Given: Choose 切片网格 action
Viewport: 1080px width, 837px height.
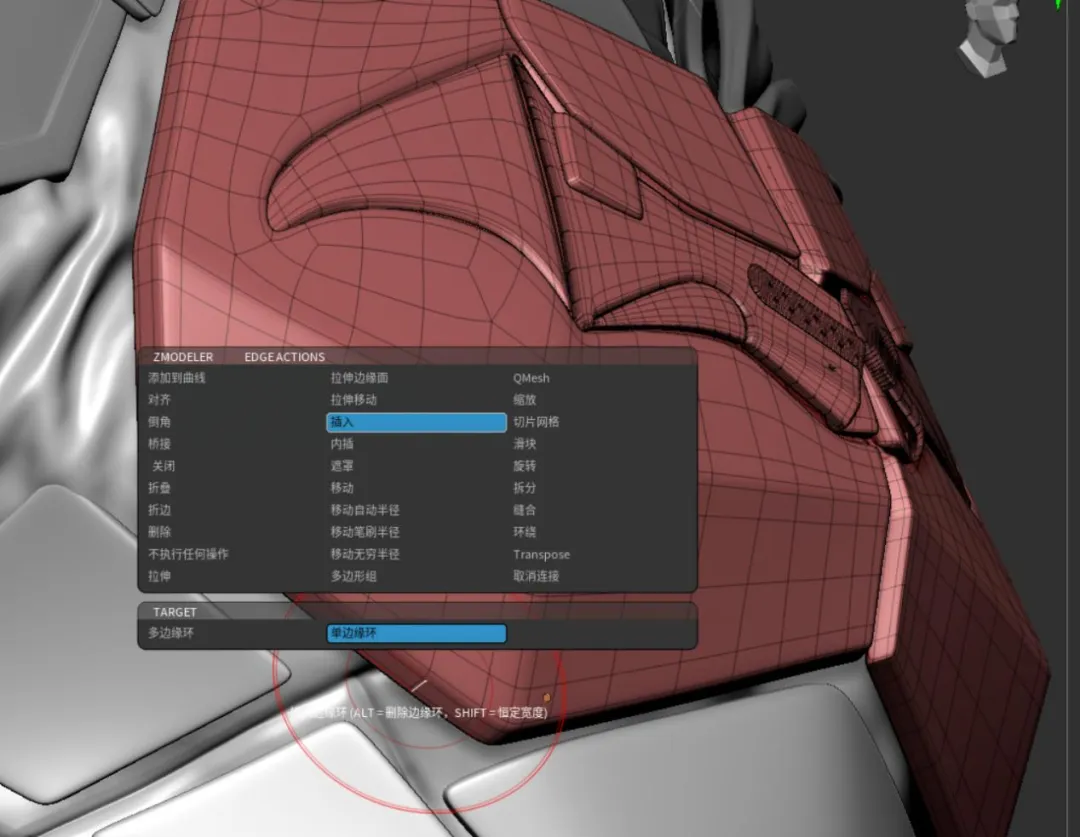Looking at the screenshot, I should click(x=536, y=422).
